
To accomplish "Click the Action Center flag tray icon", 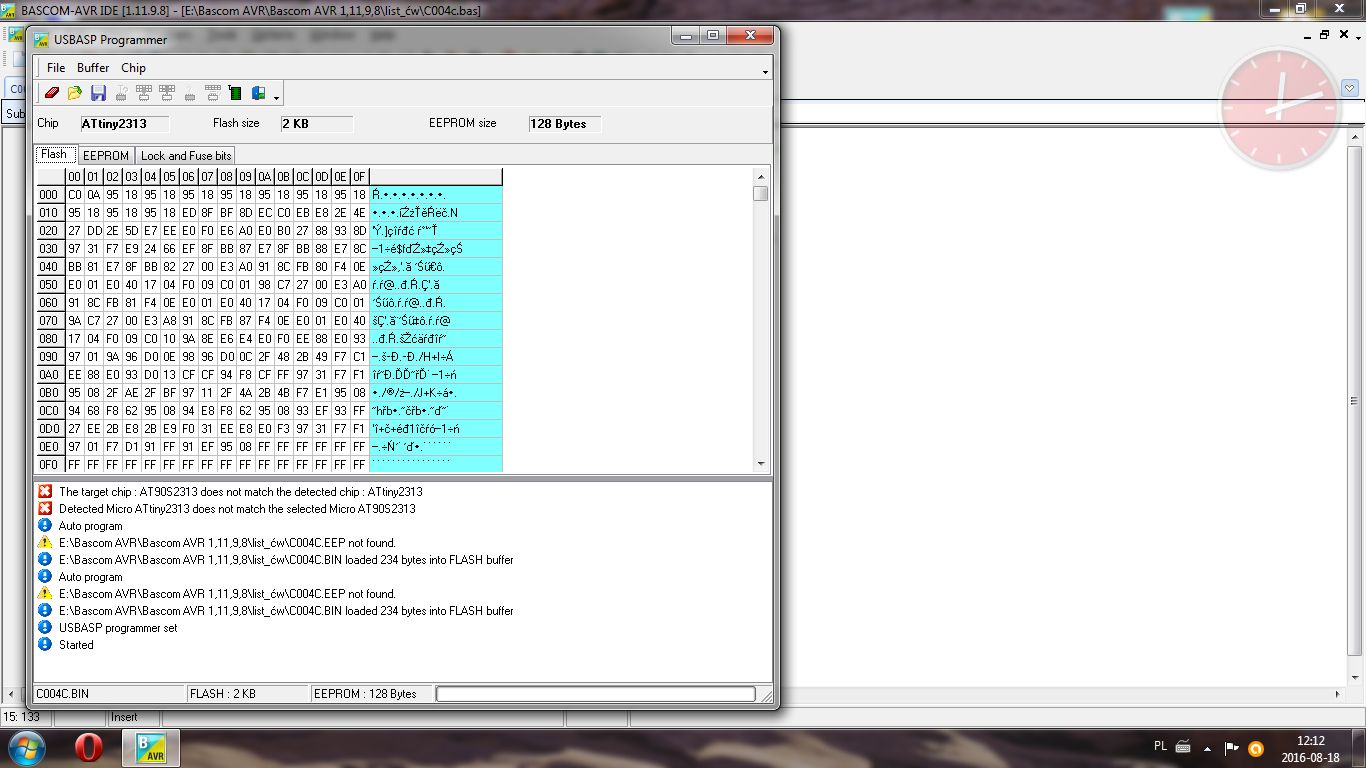I will coord(1232,747).
